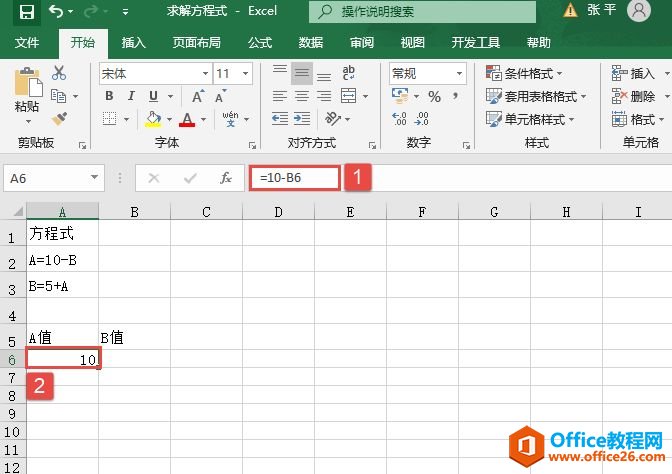Click Increase Decimal icon
672x474 pixels.
(399, 119)
